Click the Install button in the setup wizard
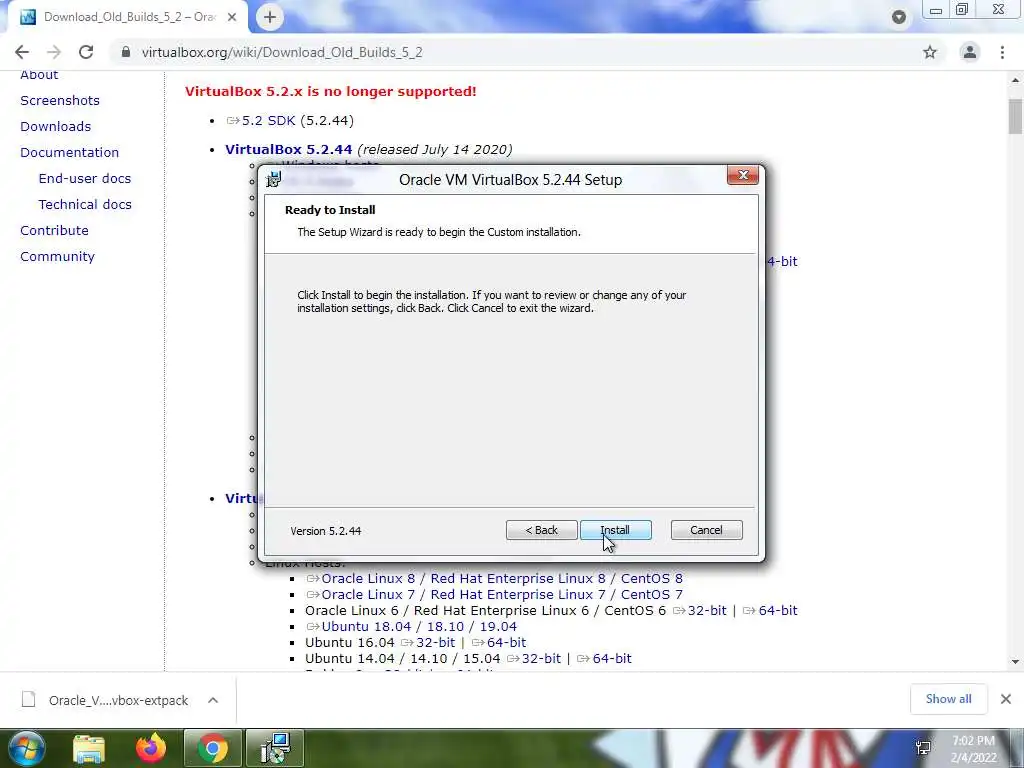Image resolution: width=1024 pixels, height=768 pixels. (615, 530)
